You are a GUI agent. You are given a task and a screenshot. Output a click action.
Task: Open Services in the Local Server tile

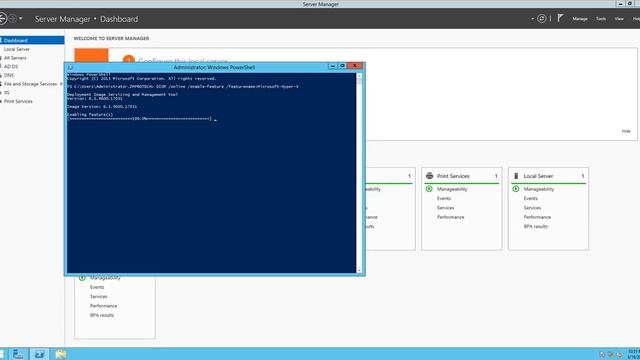pos(532,208)
